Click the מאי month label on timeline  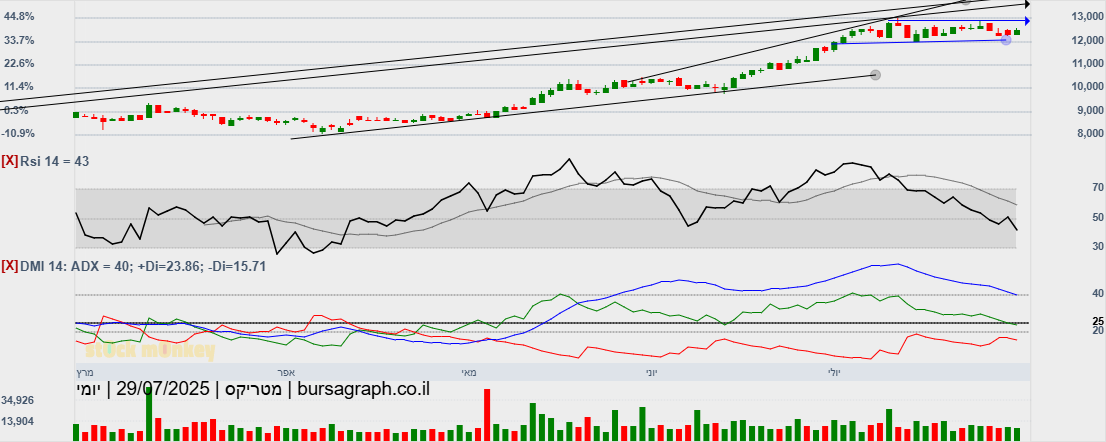pos(468,372)
